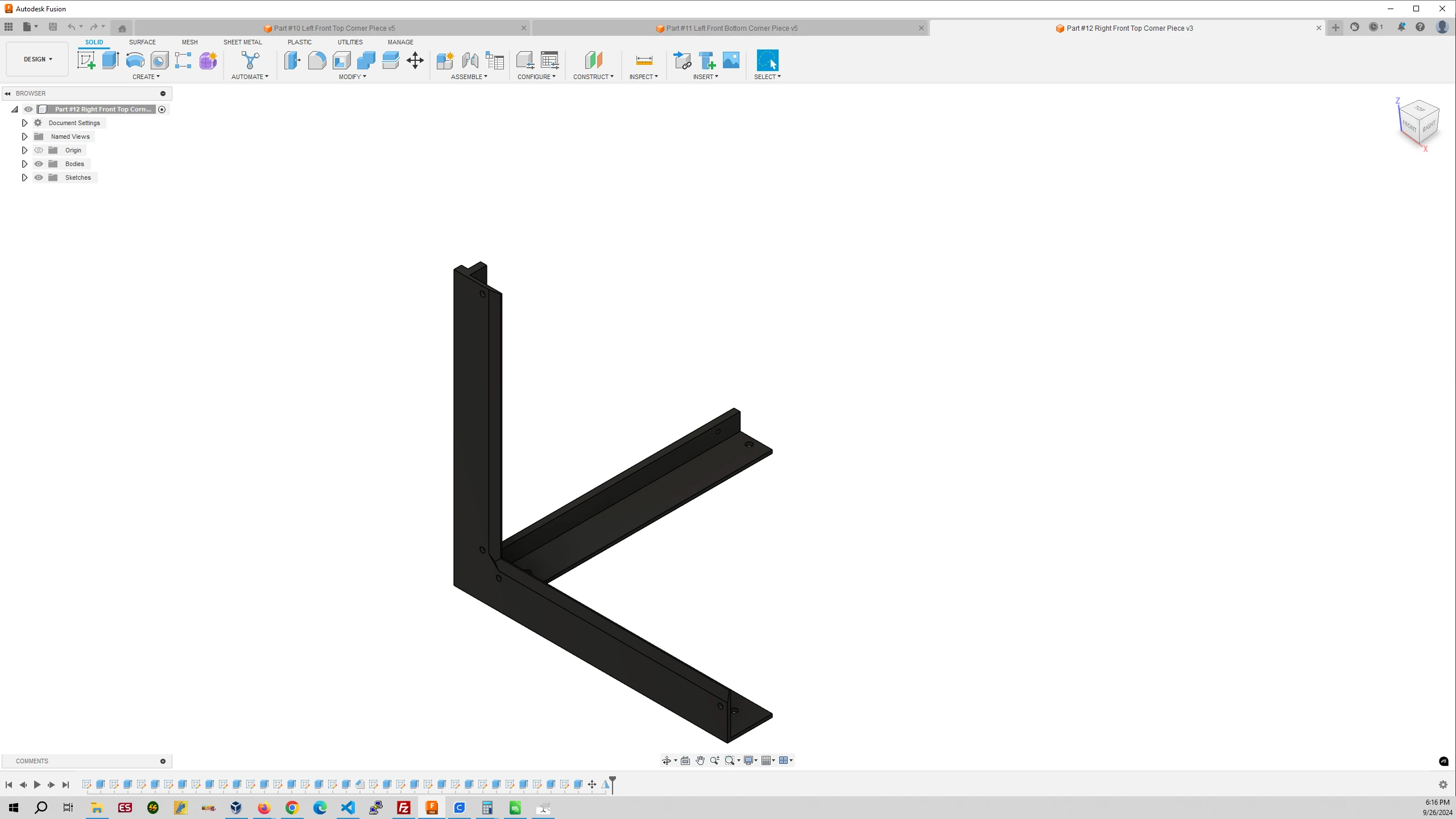This screenshot has height=819, width=1456.
Task: Open the CONSTRUCT dropdown menu
Action: pos(593,77)
